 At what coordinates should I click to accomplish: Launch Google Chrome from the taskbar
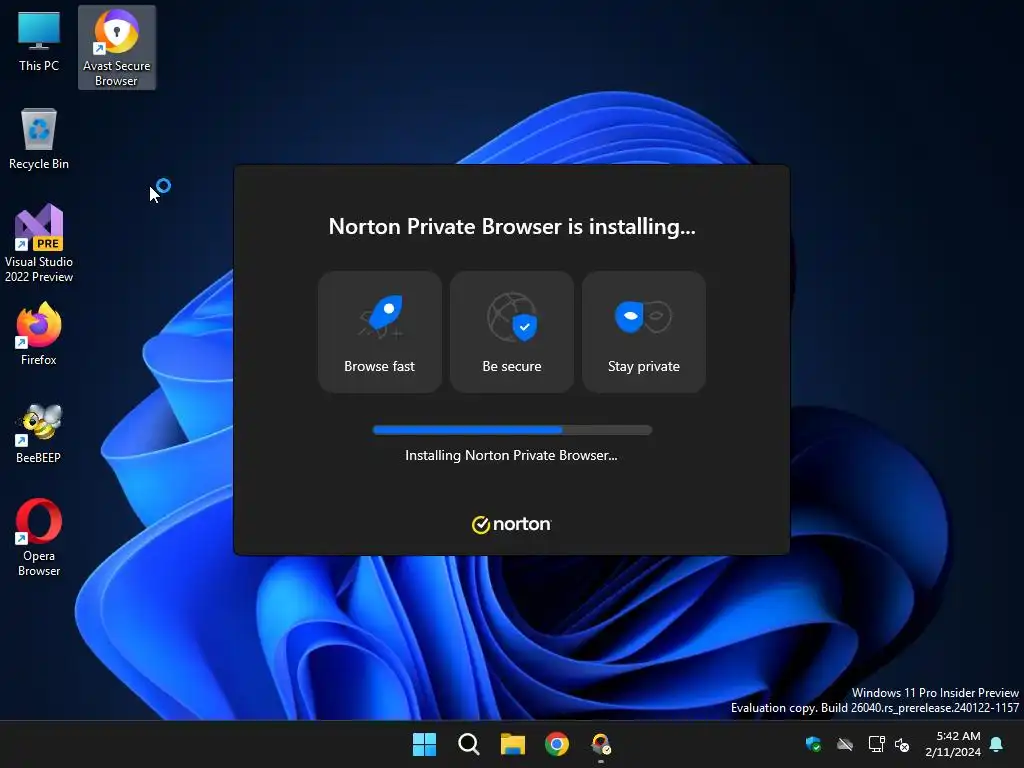point(556,744)
